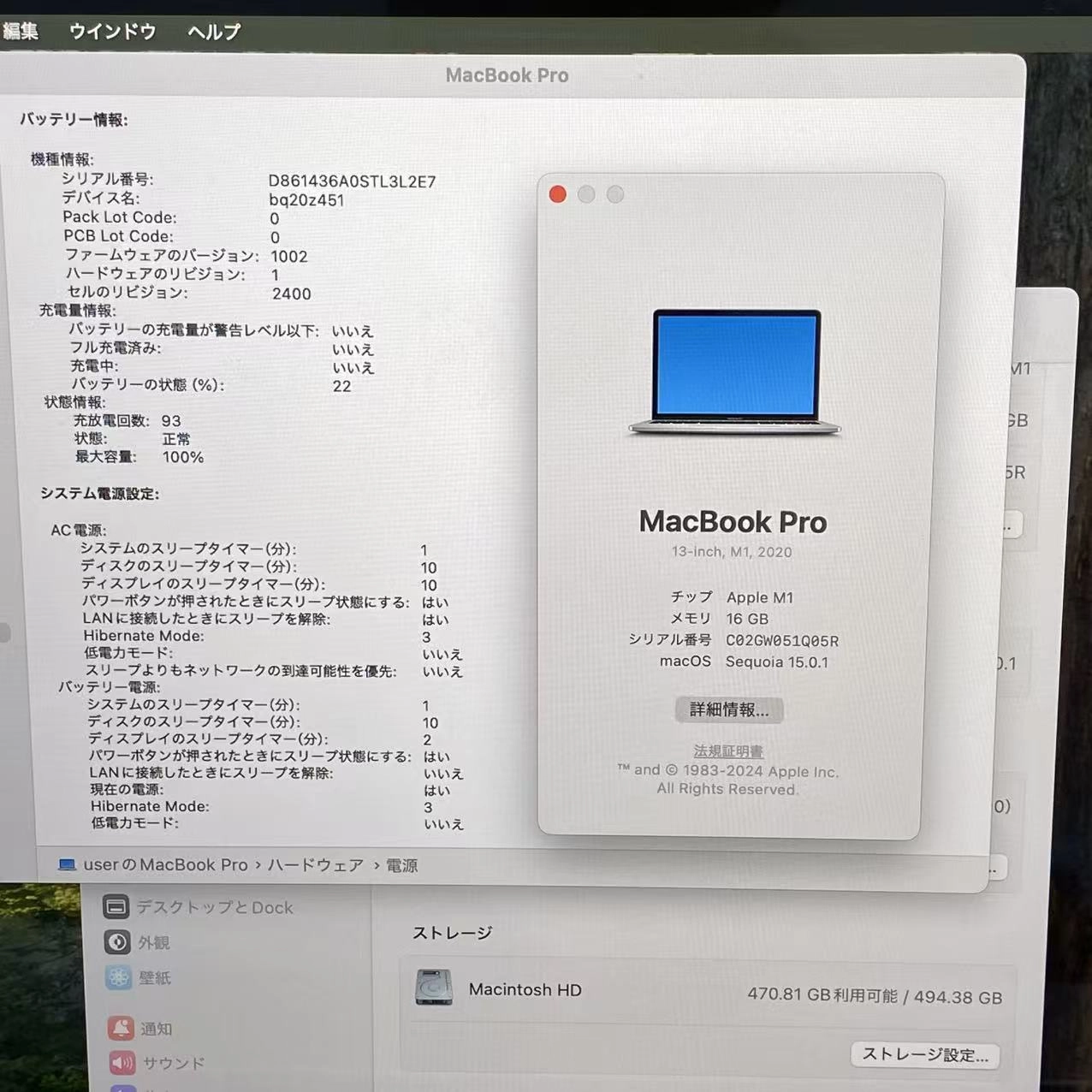Image resolution: width=1092 pixels, height=1092 pixels.
Task: Click firmware version value 1002
Action: coord(289,257)
